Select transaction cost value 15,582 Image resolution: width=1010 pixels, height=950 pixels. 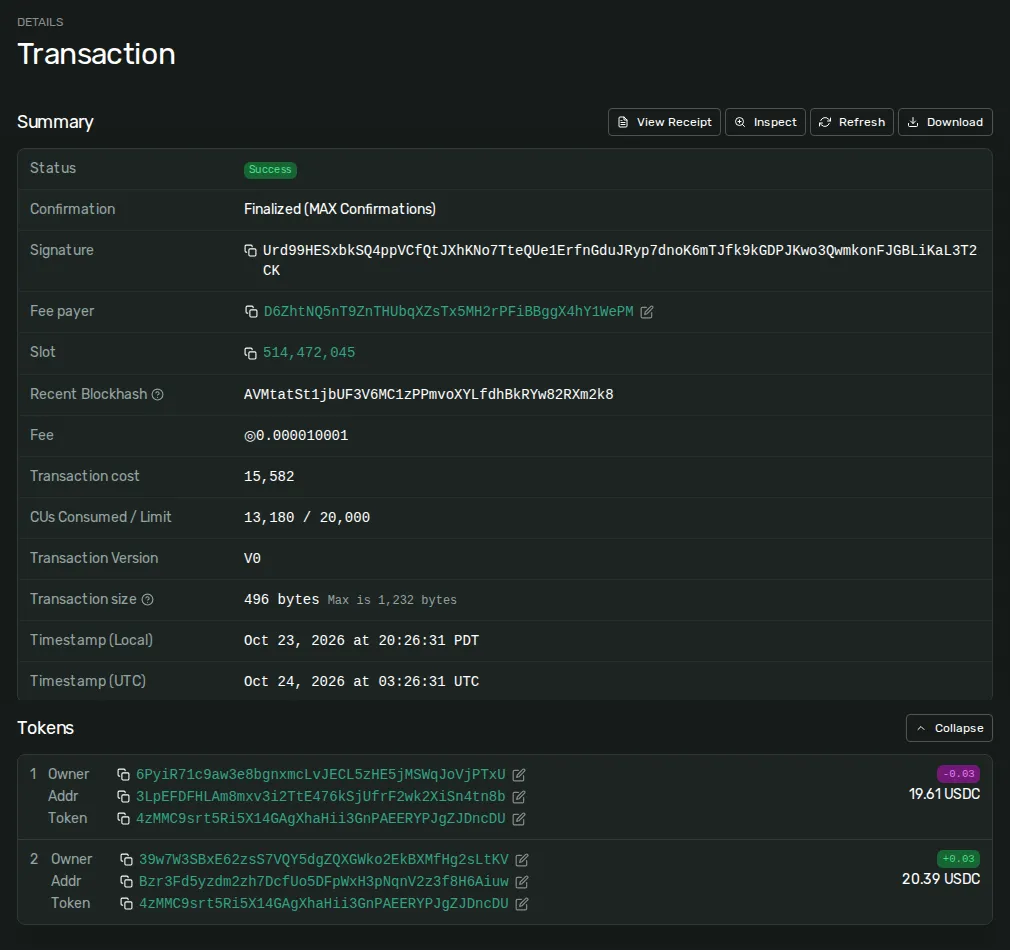point(269,477)
